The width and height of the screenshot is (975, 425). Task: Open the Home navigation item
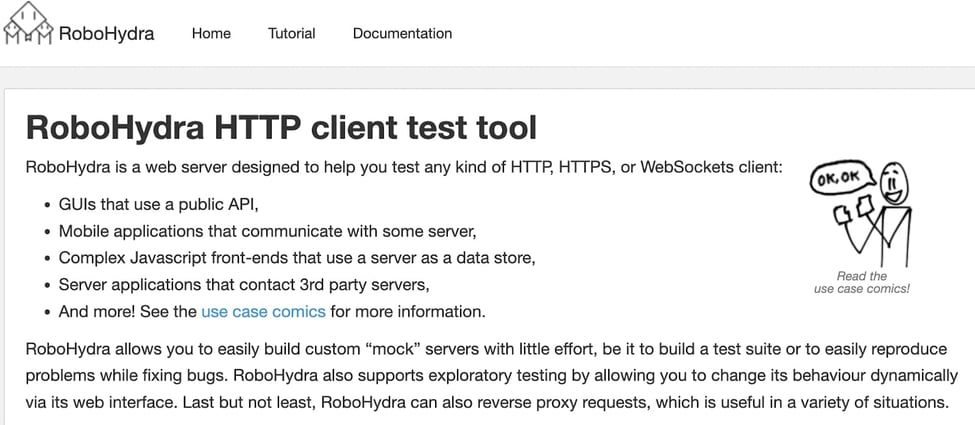(x=211, y=33)
